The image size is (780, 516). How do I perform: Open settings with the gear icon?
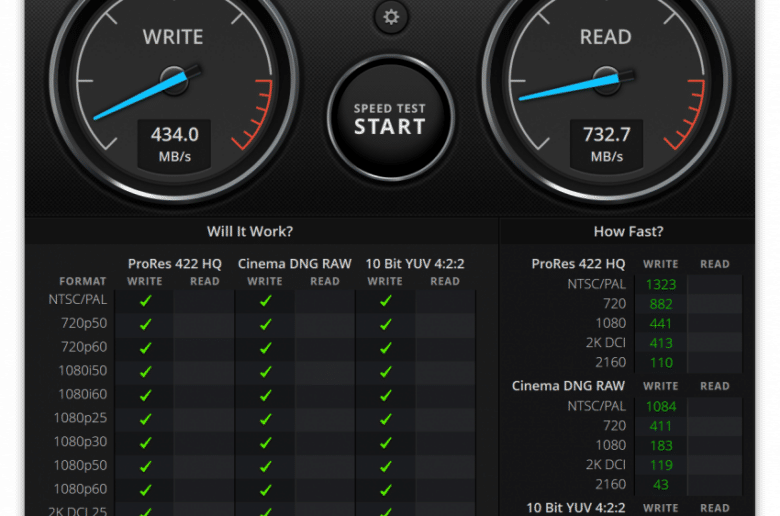[391, 17]
